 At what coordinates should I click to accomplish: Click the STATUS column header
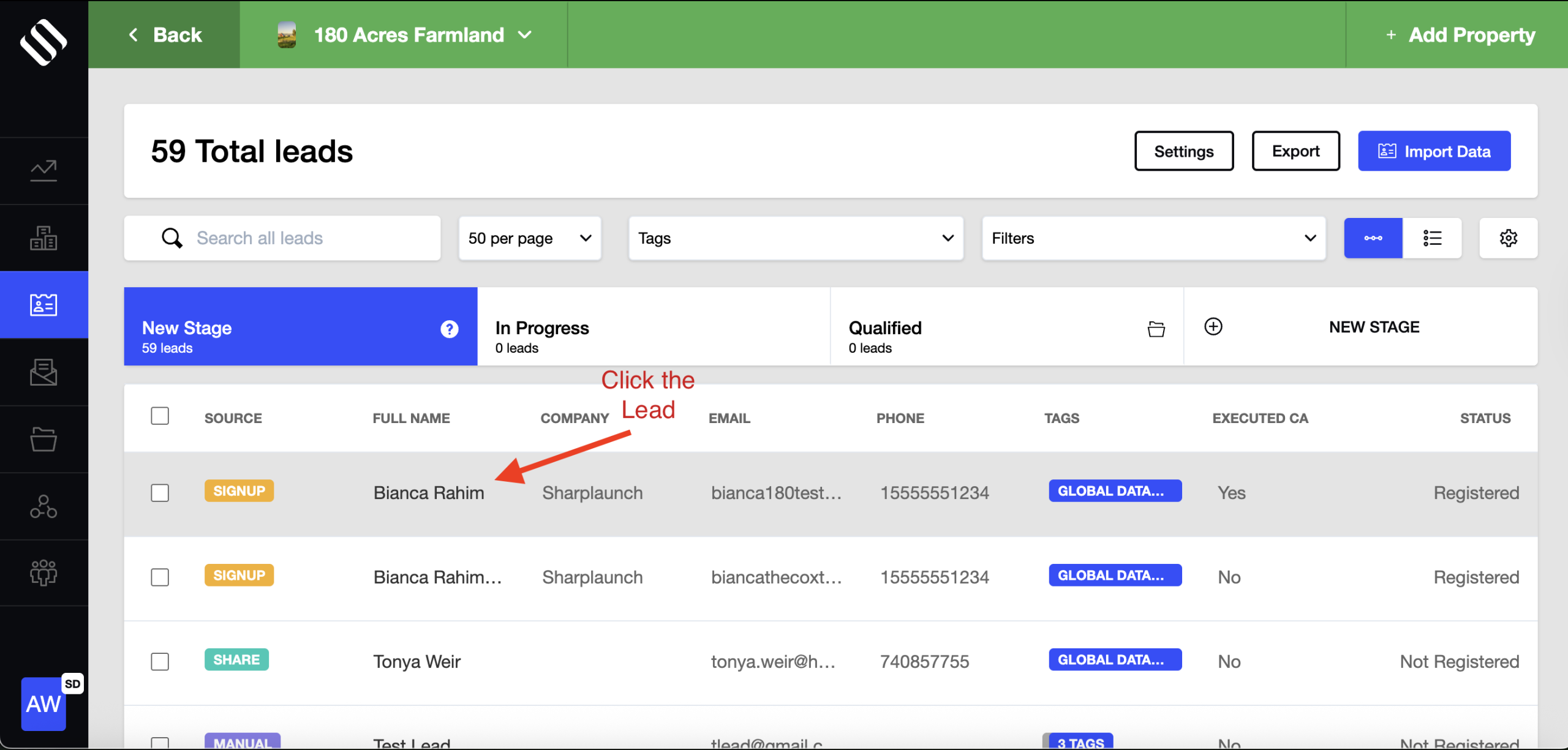click(1485, 419)
